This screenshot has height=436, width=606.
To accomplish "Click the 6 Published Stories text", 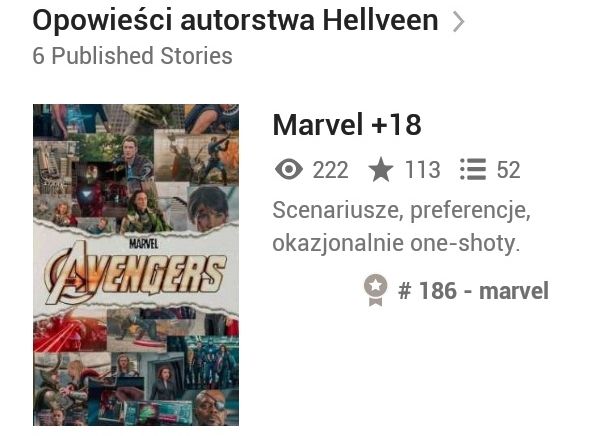I will 133,56.
